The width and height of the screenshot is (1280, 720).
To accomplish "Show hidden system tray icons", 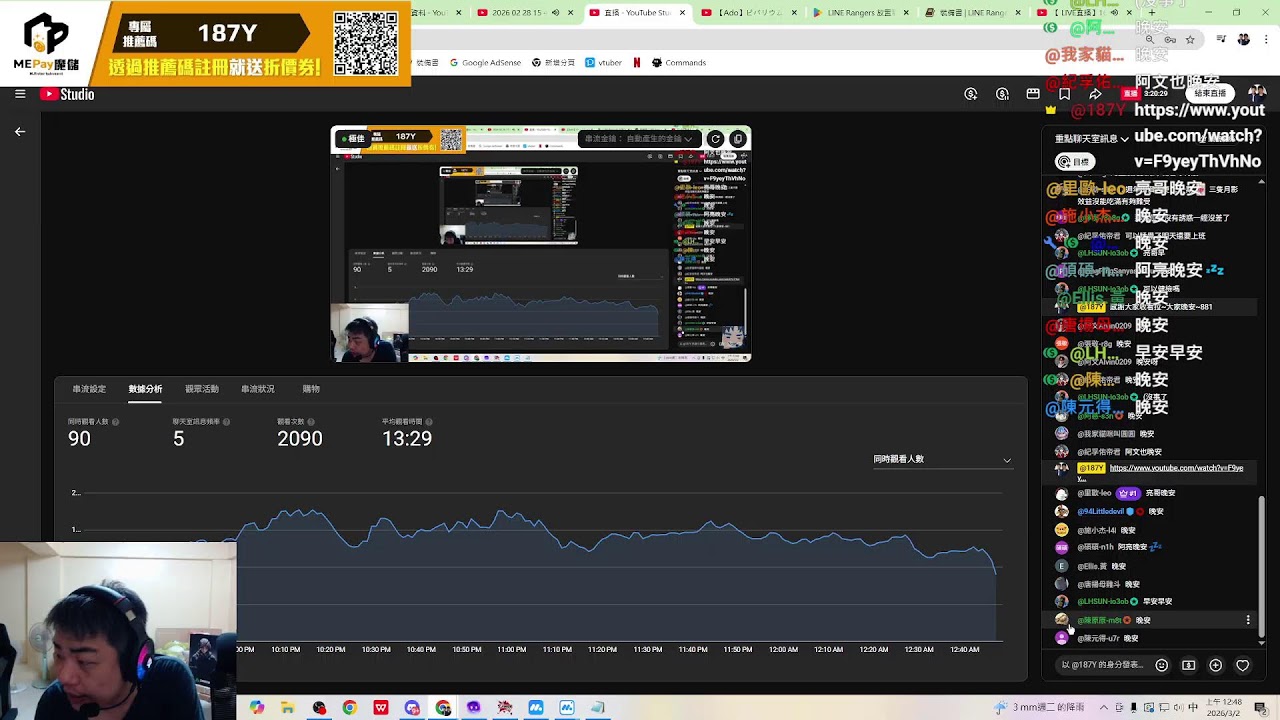I will click(x=1102, y=707).
